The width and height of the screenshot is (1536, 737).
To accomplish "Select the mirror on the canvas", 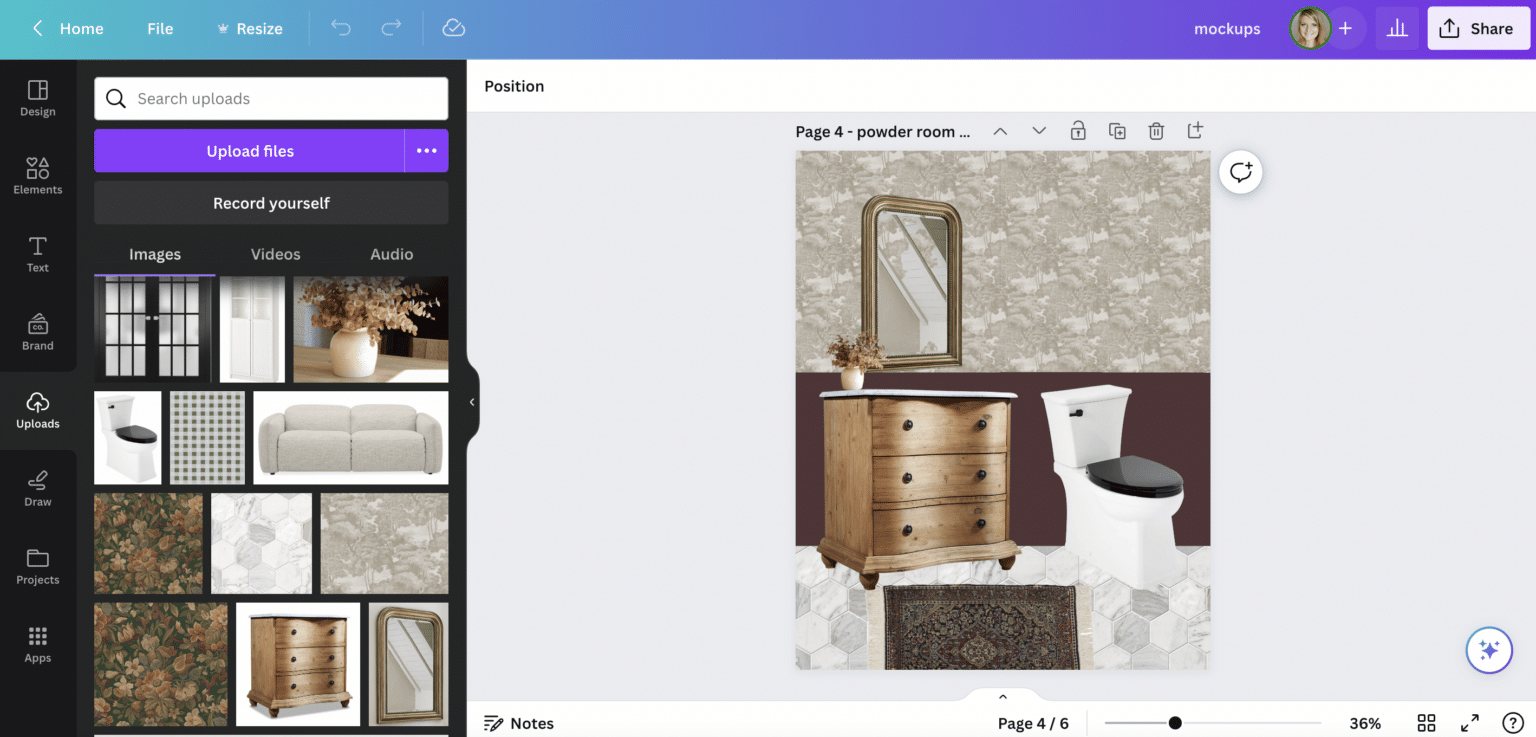I will (x=911, y=283).
